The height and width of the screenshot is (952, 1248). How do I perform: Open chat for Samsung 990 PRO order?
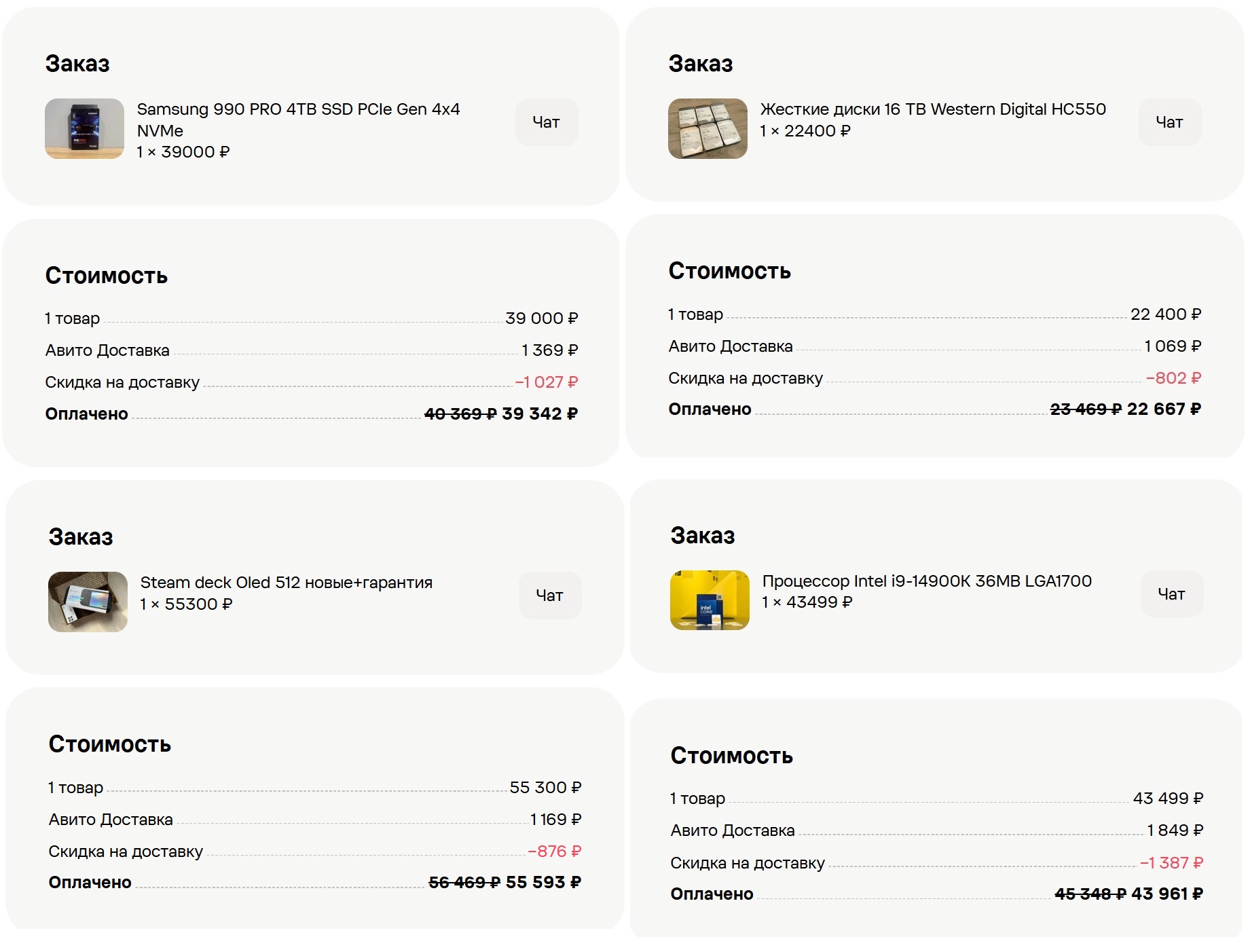point(547,122)
